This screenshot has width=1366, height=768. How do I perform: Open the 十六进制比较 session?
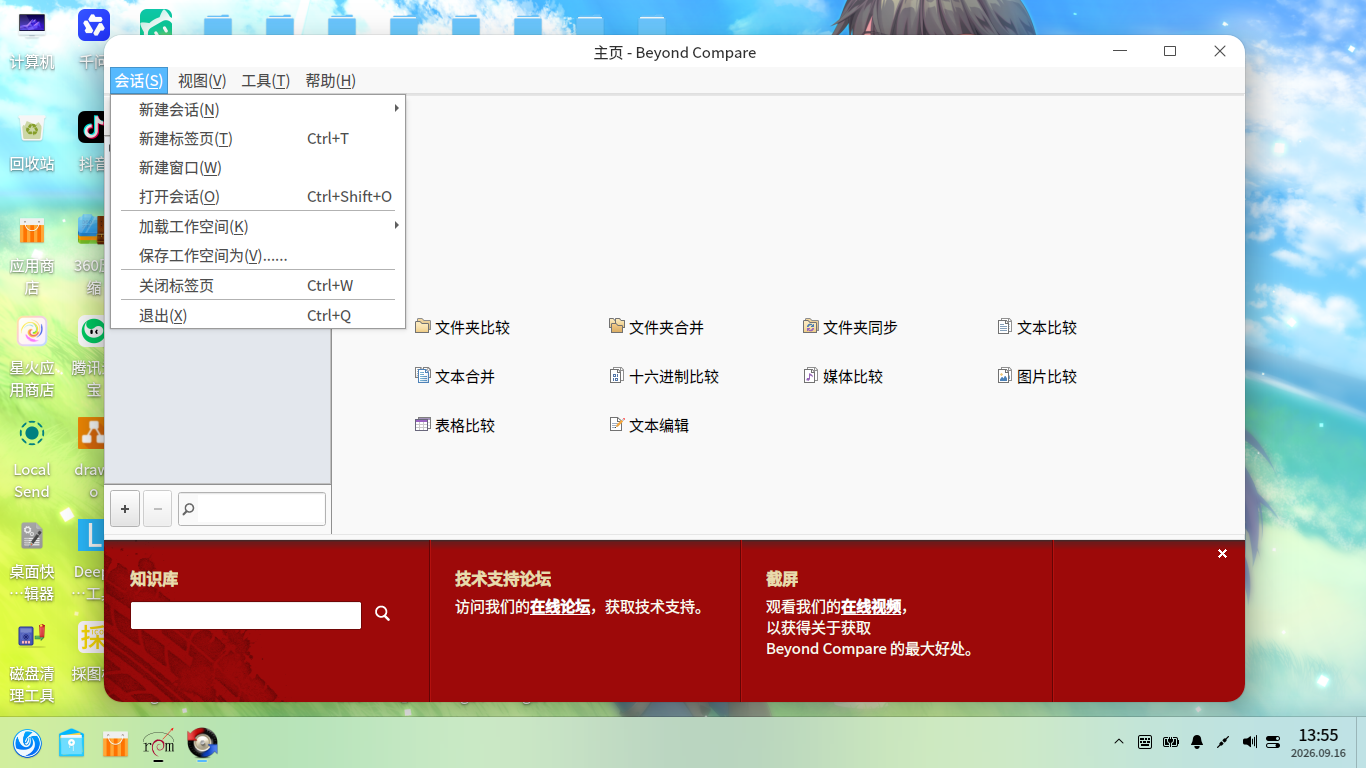(x=664, y=376)
